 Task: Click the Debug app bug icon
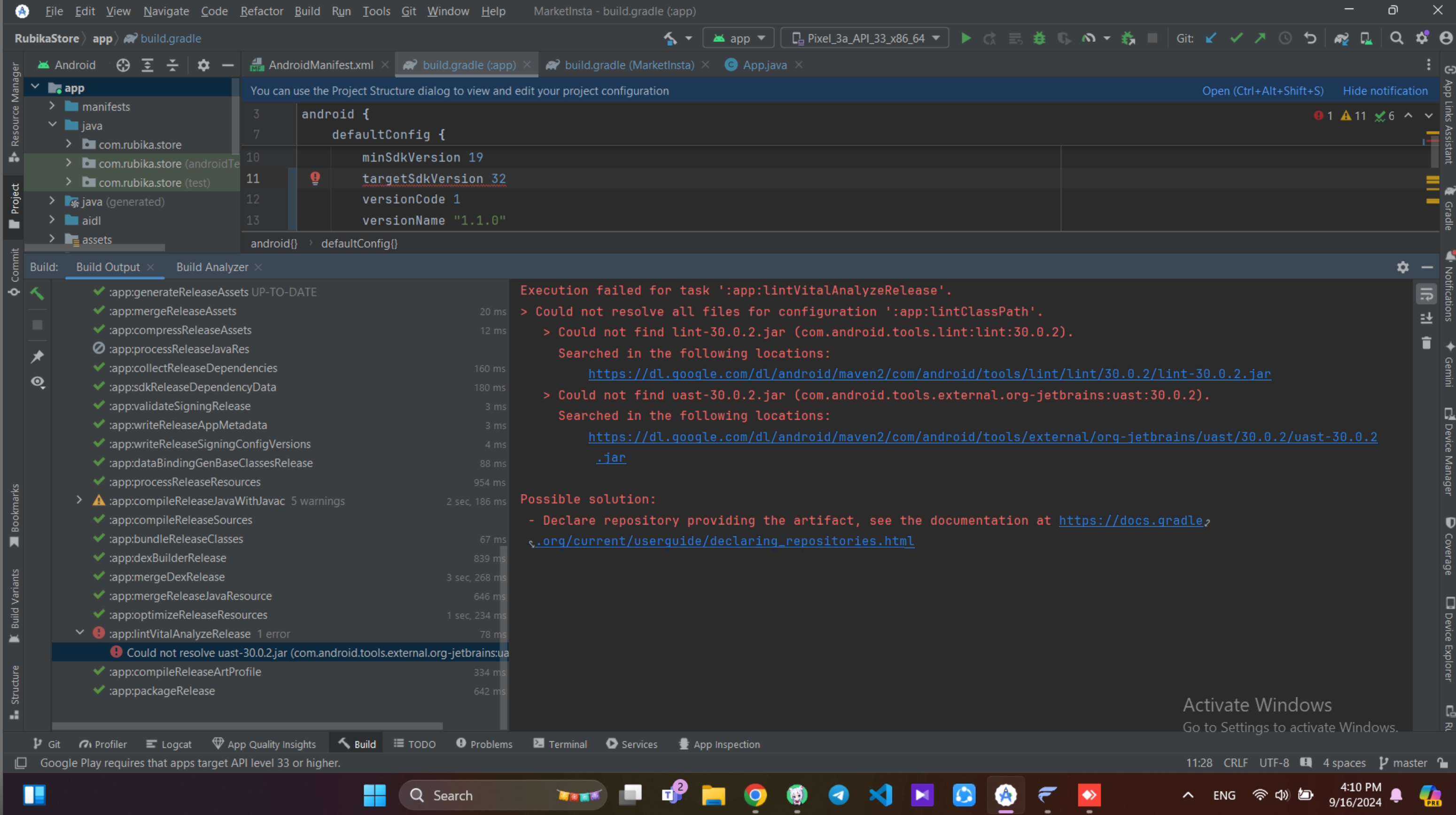pos(1039,38)
